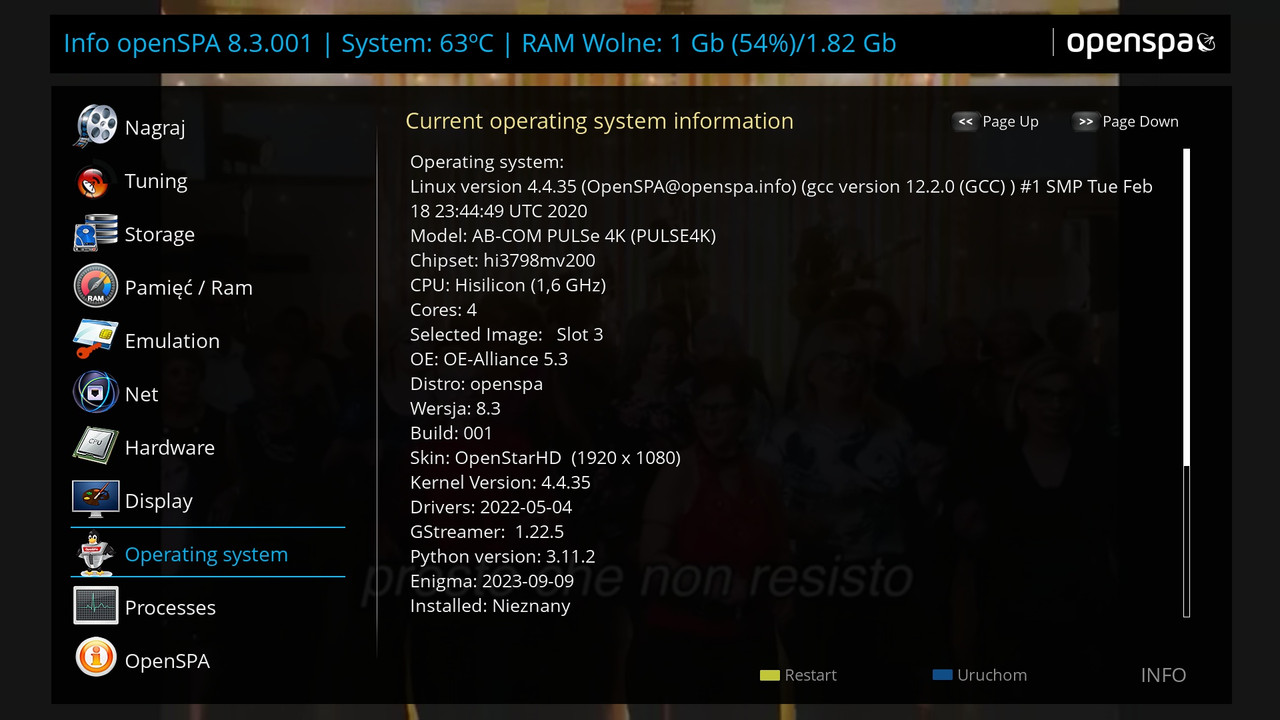Click the Page Down label
Viewport: 1280px width, 720px height.
pyautogui.click(x=1140, y=122)
